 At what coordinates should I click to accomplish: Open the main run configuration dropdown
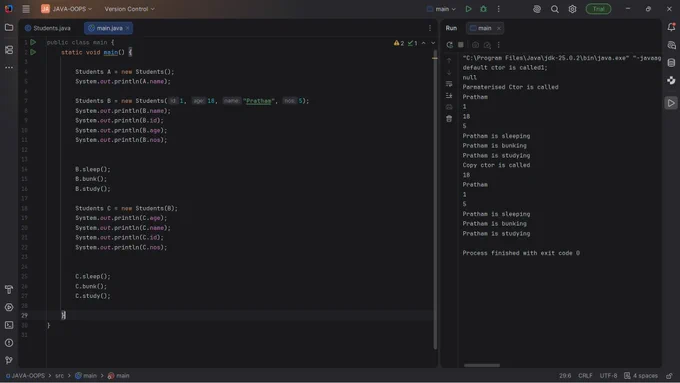point(441,9)
